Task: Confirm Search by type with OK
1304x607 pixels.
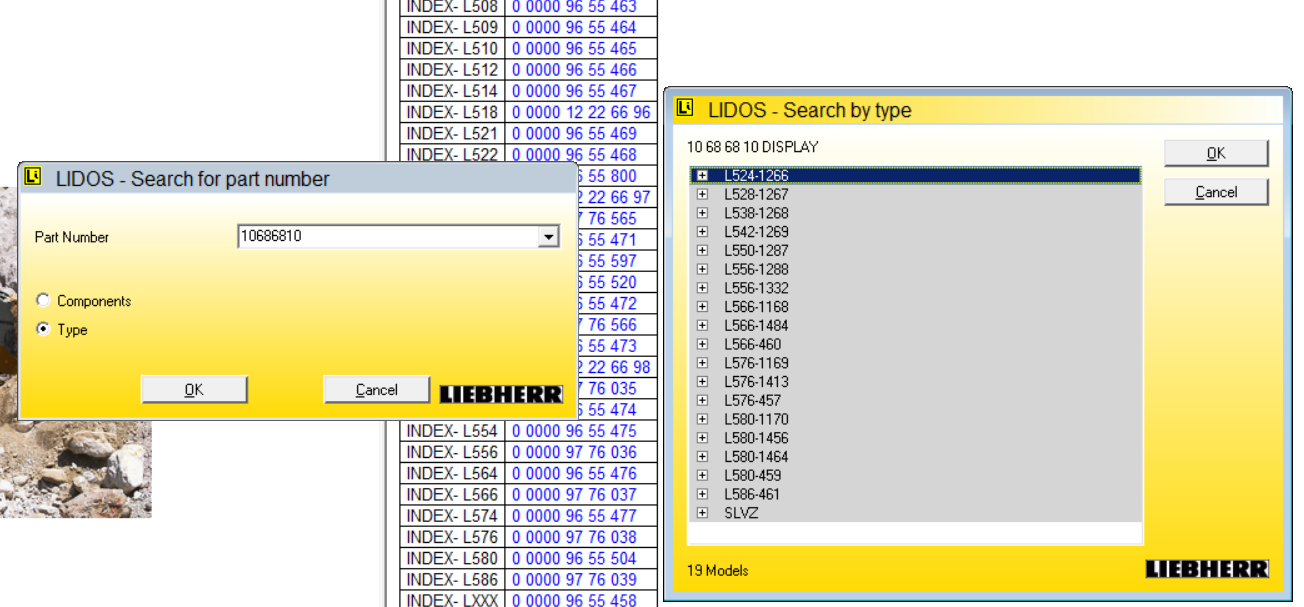Action: [x=1216, y=153]
